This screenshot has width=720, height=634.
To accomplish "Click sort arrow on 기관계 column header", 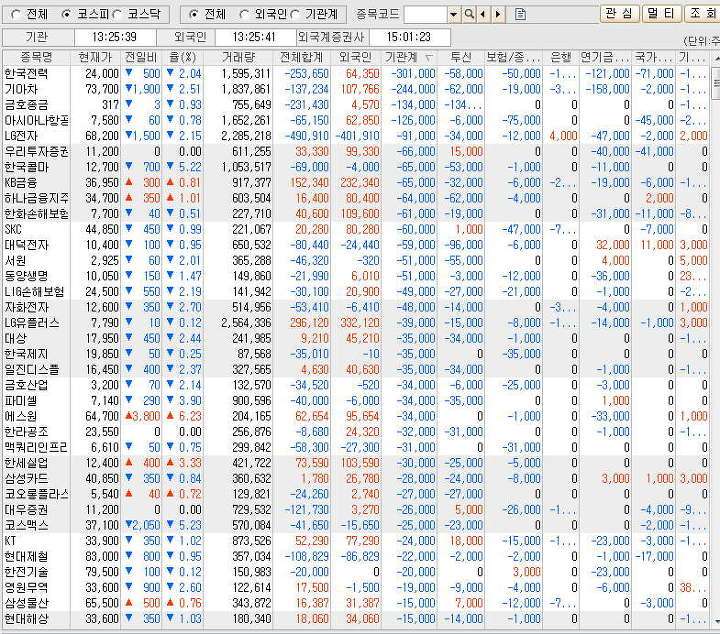I will 429,58.
